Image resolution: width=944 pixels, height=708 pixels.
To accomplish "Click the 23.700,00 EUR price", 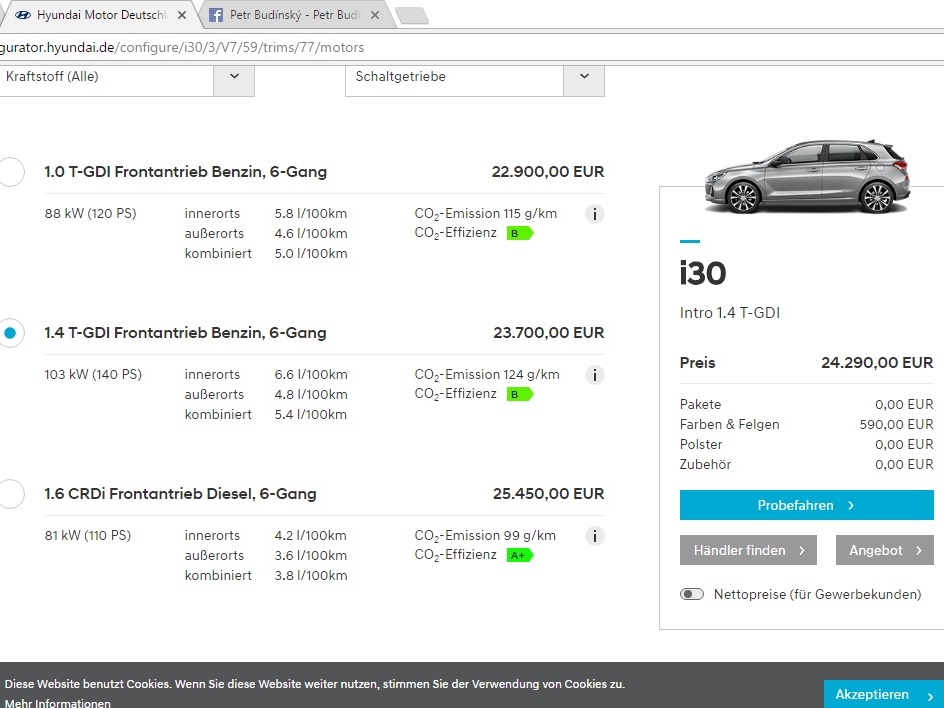I will tap(548, 333).
